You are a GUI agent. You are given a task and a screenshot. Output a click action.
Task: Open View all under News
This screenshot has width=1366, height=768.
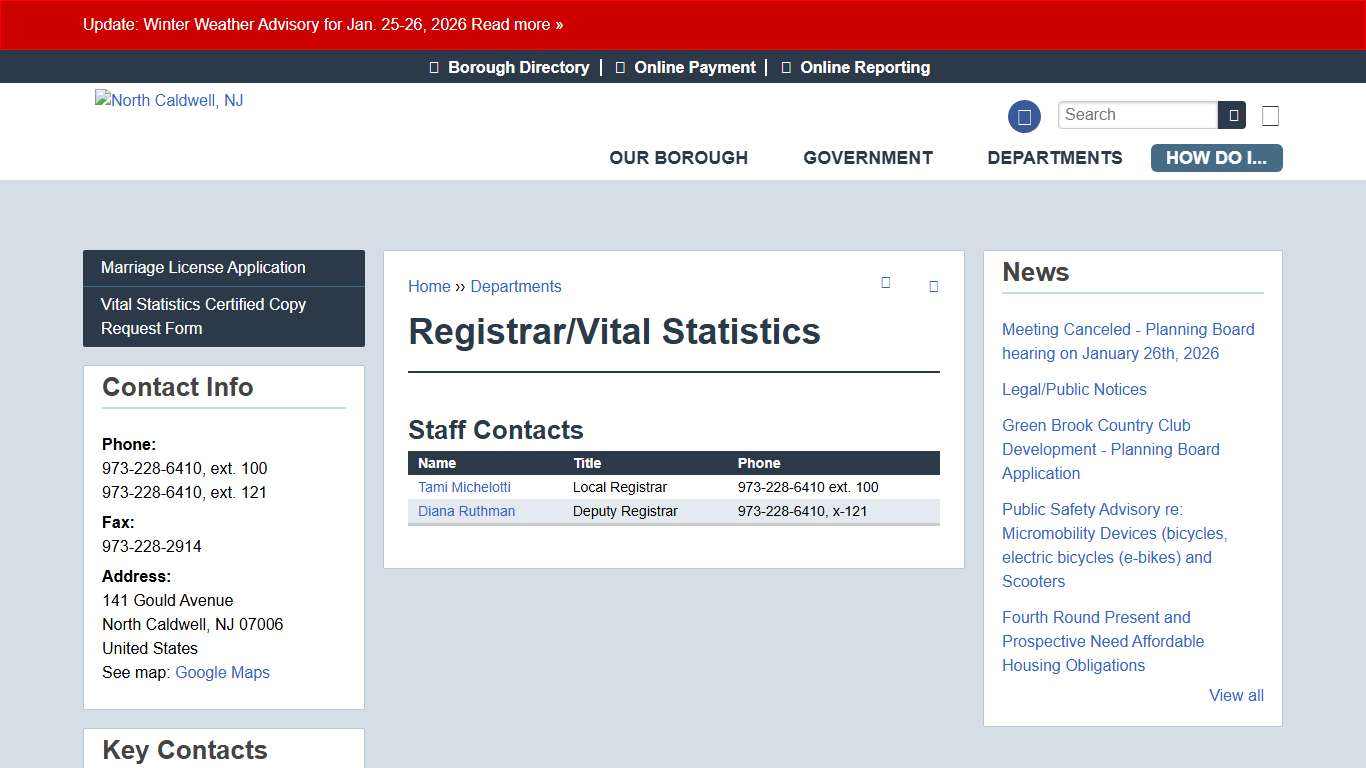point(1236,695)
